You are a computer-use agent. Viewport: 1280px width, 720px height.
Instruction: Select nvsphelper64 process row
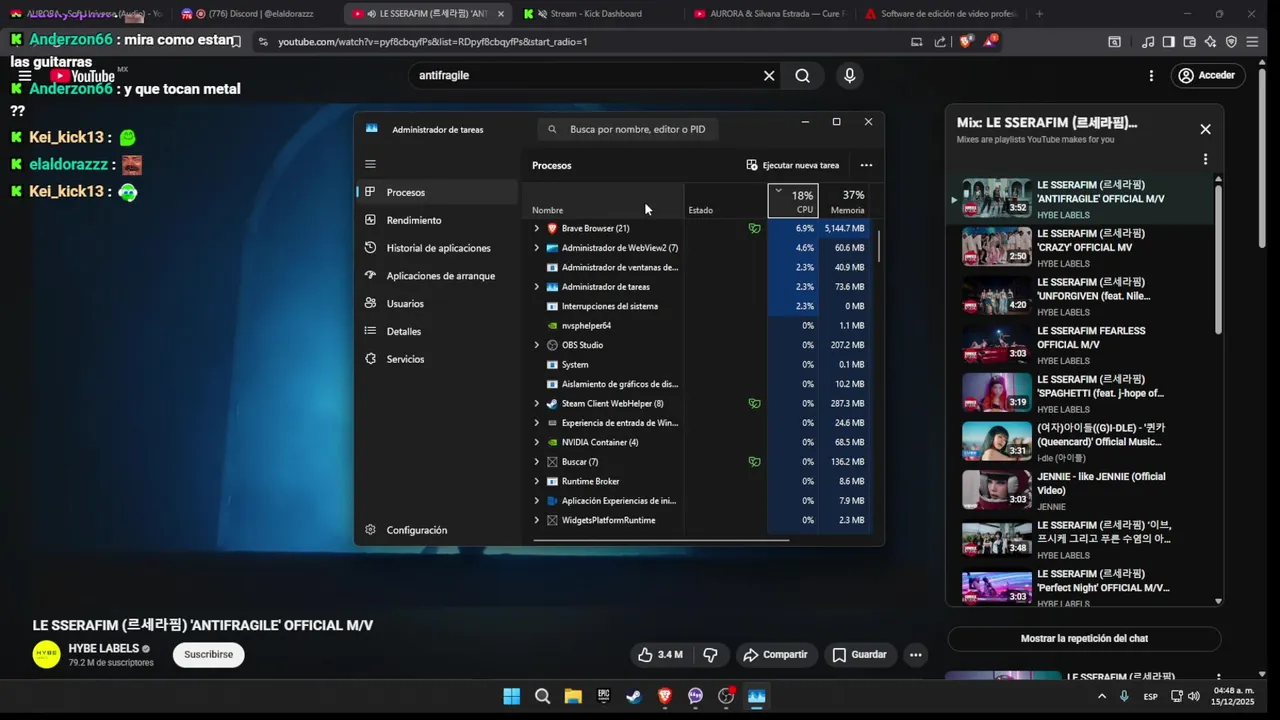(x=698, y=326)
